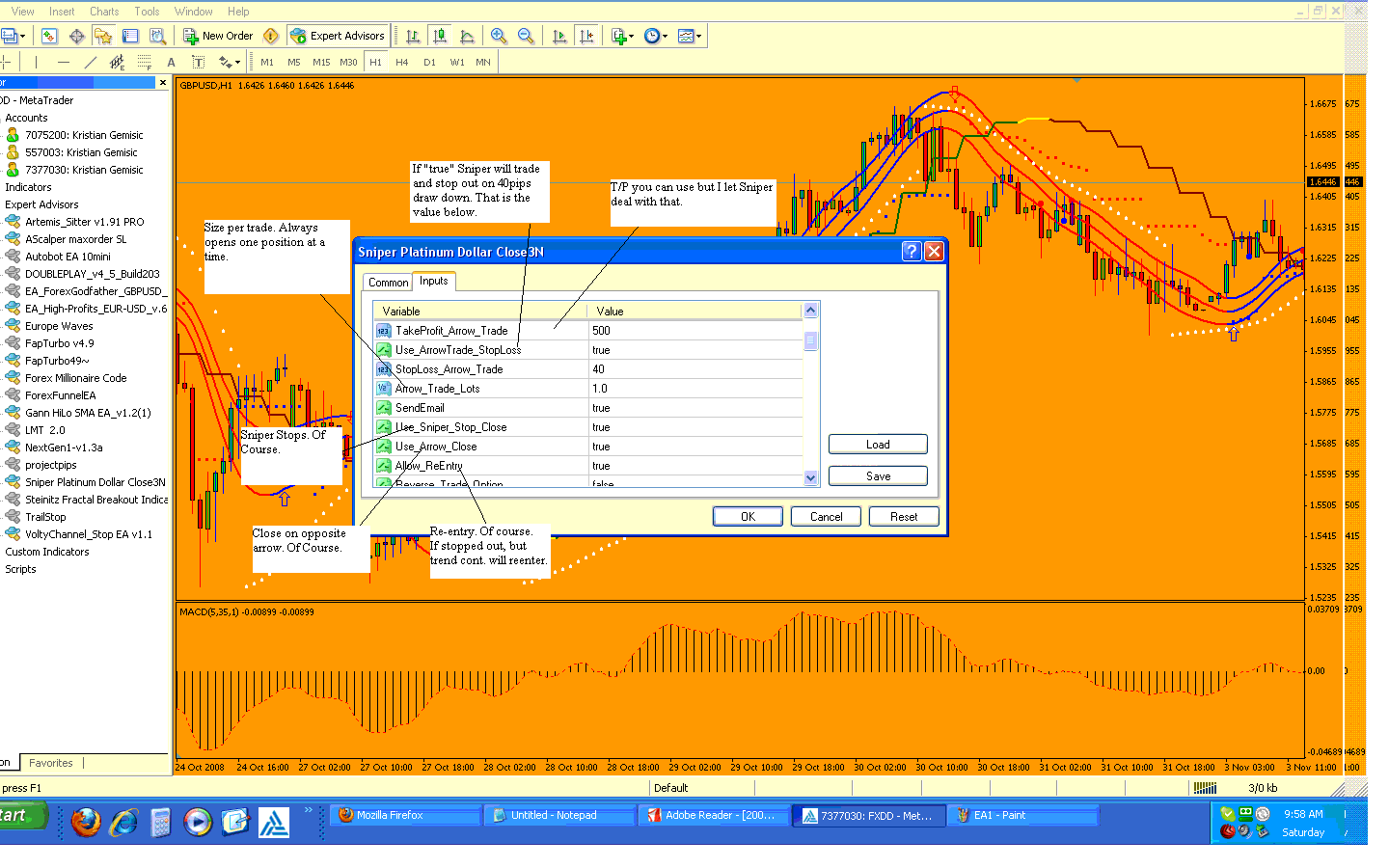This screenshot has width=1389, height=868.
Task: Toggle the Expert Advisors button
Action: 338,36
